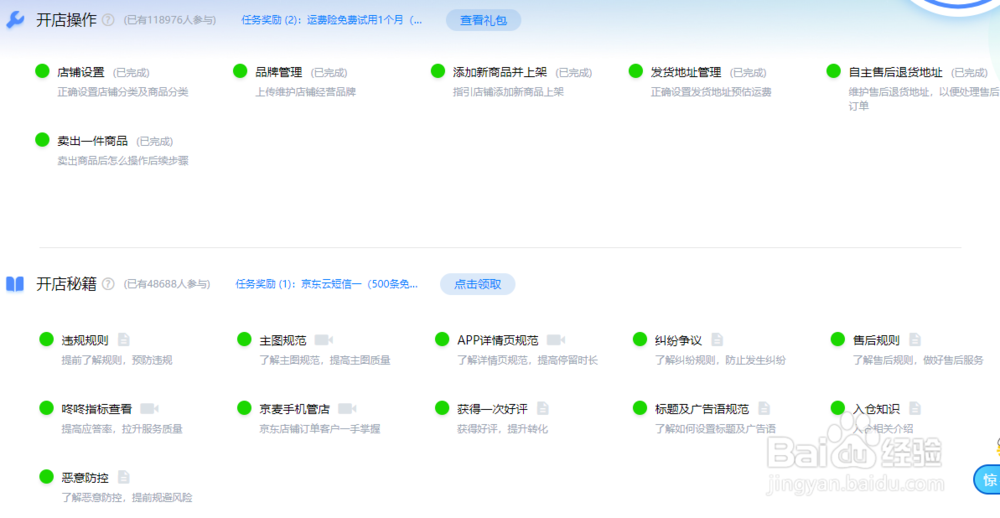
Task: Click the green status dot for 店铺设置
Action: pos(42,71)
